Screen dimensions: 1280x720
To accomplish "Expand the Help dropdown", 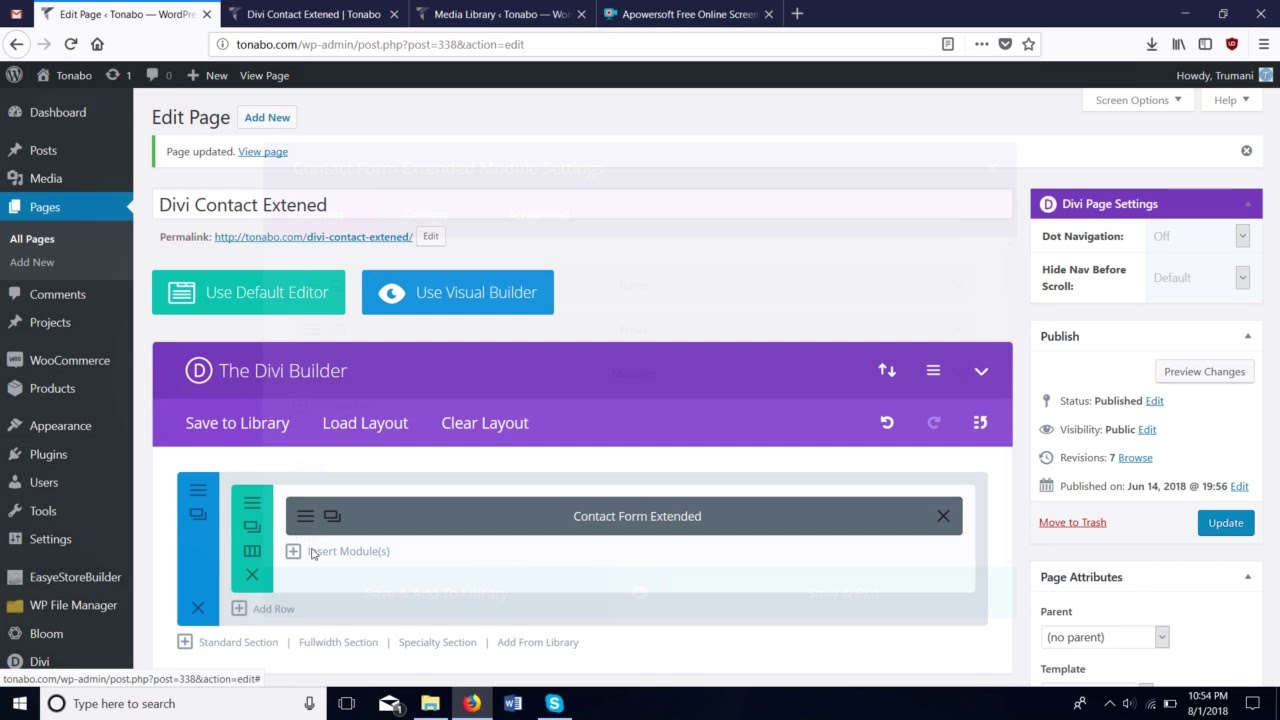I will click(x=1232, y=100).
